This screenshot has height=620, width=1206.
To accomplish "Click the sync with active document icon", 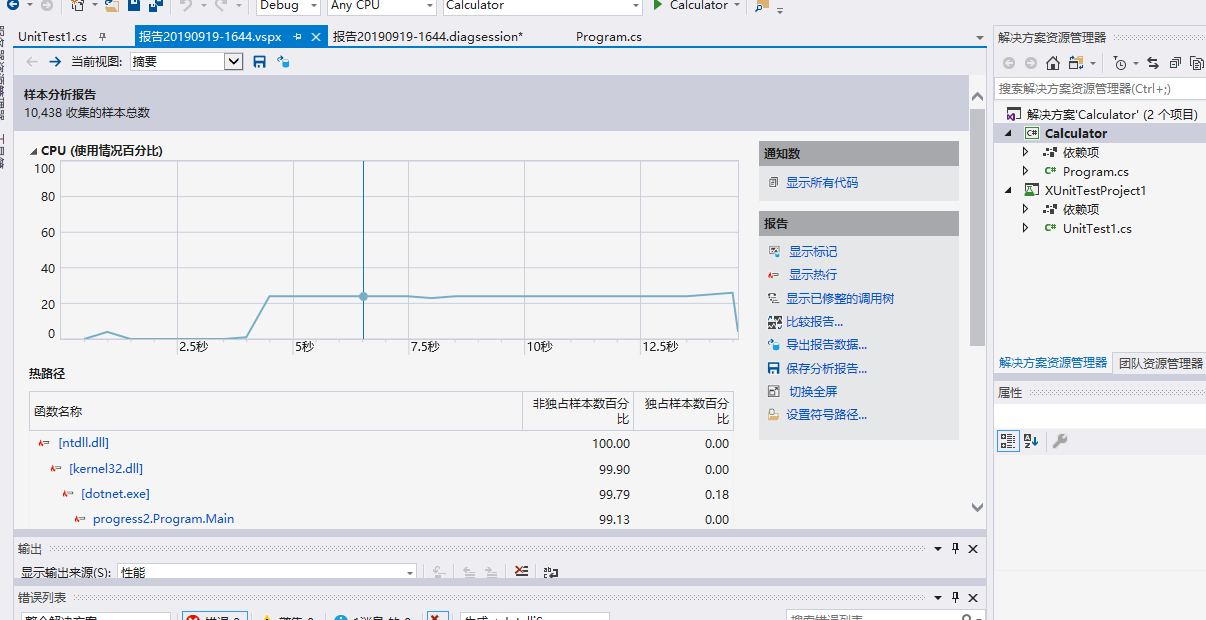I will click(x=1153, y=63).
